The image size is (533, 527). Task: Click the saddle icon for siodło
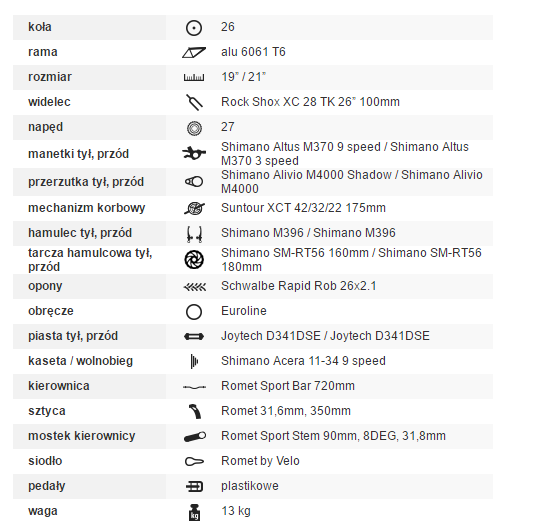(x=194, y=461)
